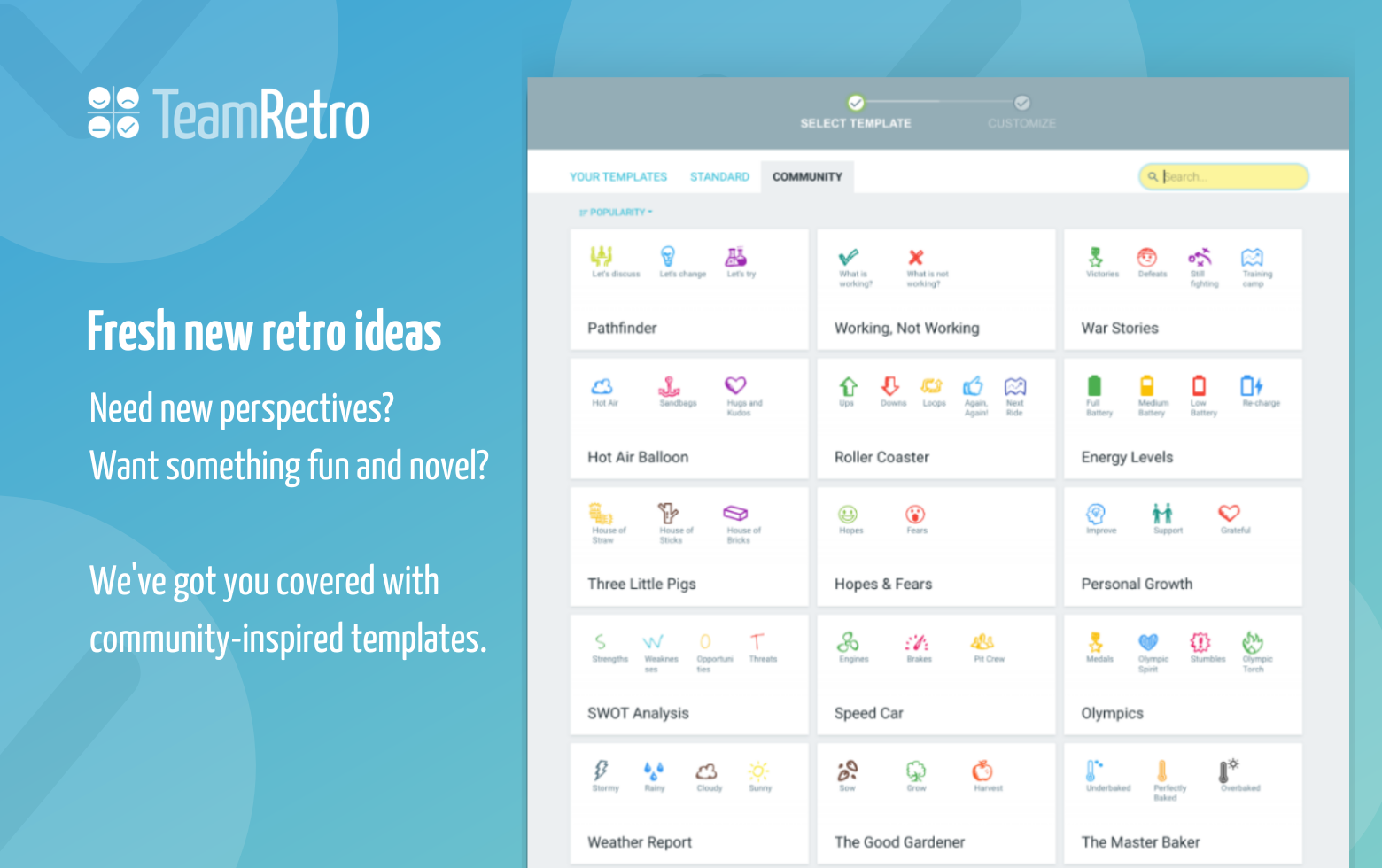
Task: Click the Stumbles icon in Olympics
Action: [x=1200, y=641]
